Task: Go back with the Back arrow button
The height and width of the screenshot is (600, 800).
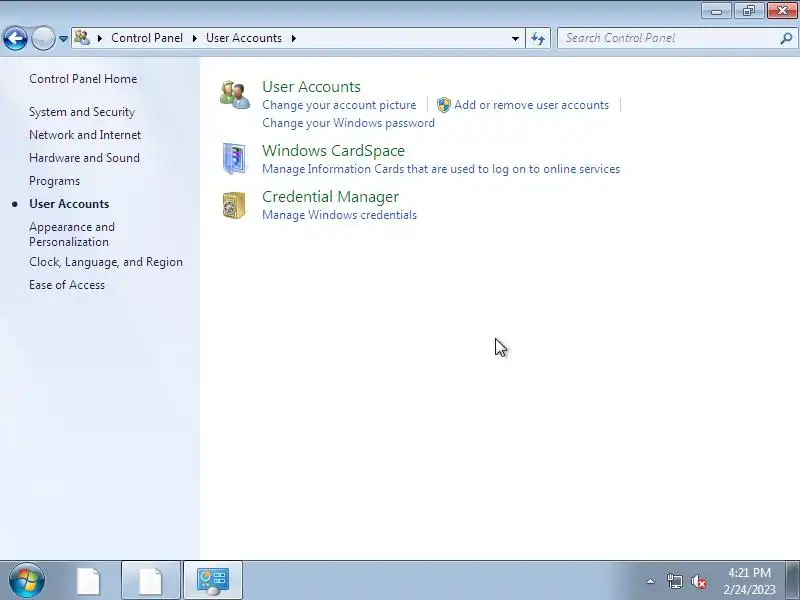Action: 15,38
